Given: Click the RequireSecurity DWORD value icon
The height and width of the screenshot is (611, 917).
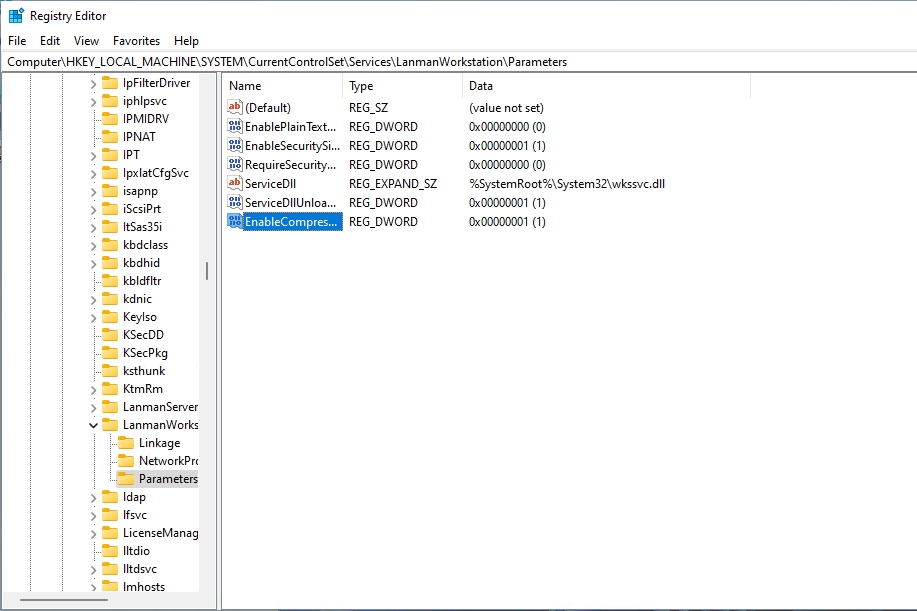Looking at the screenshot, I should coord(235,165).
